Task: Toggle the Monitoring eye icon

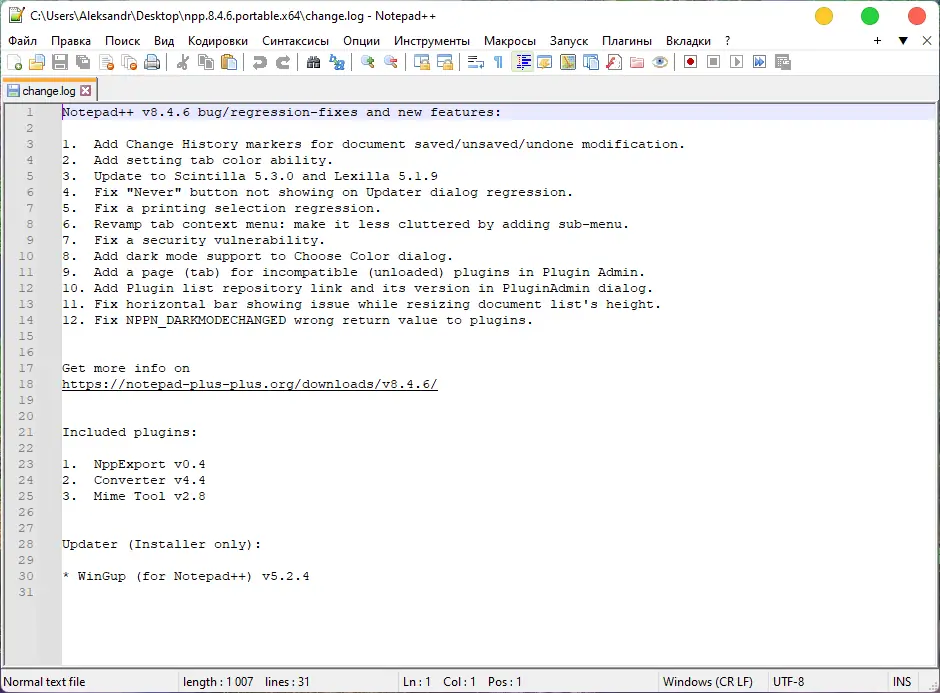Action: click(x=660, y=62)
